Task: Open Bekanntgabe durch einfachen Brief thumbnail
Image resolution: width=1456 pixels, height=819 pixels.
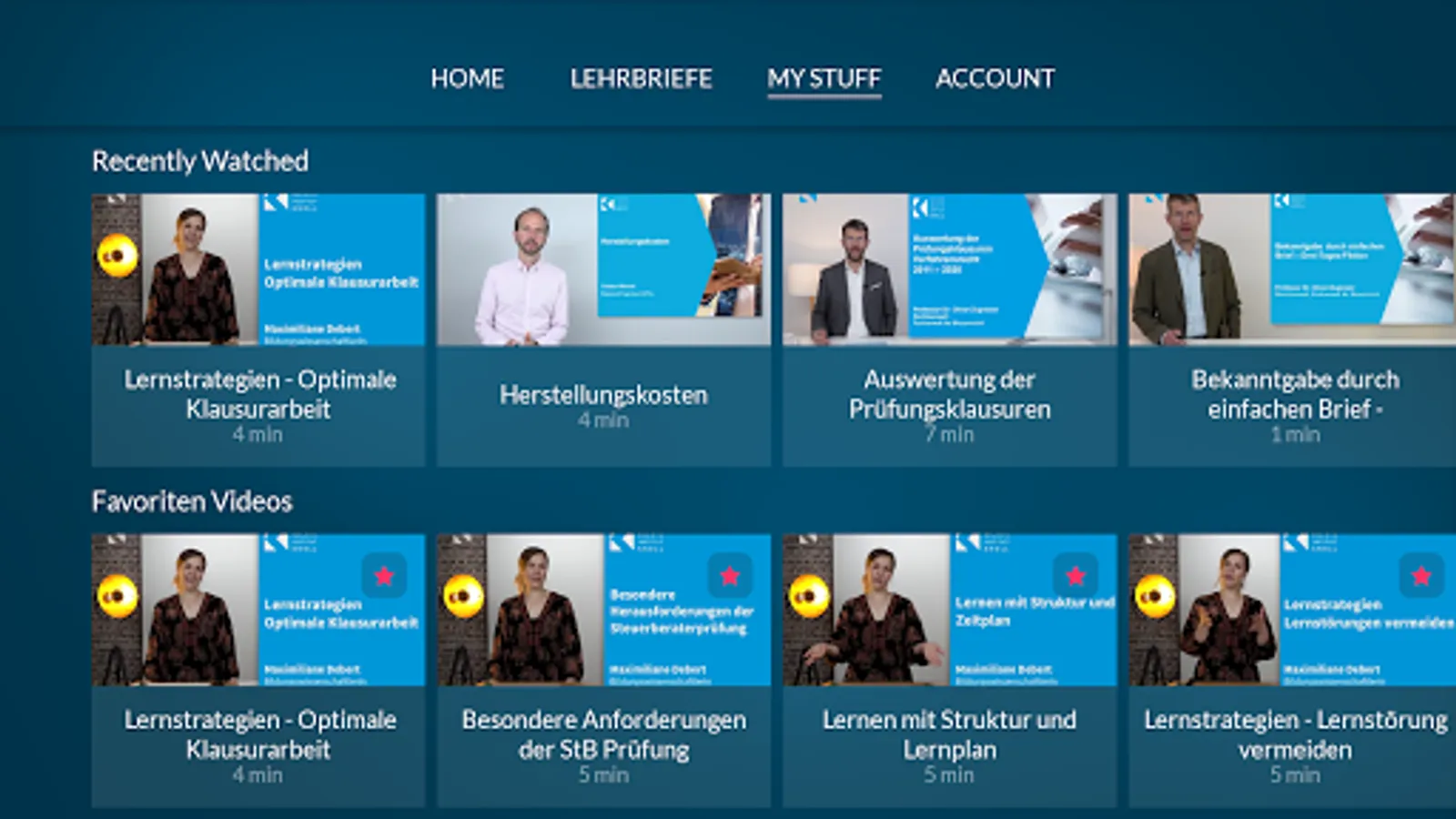Action: point(1292,269)
